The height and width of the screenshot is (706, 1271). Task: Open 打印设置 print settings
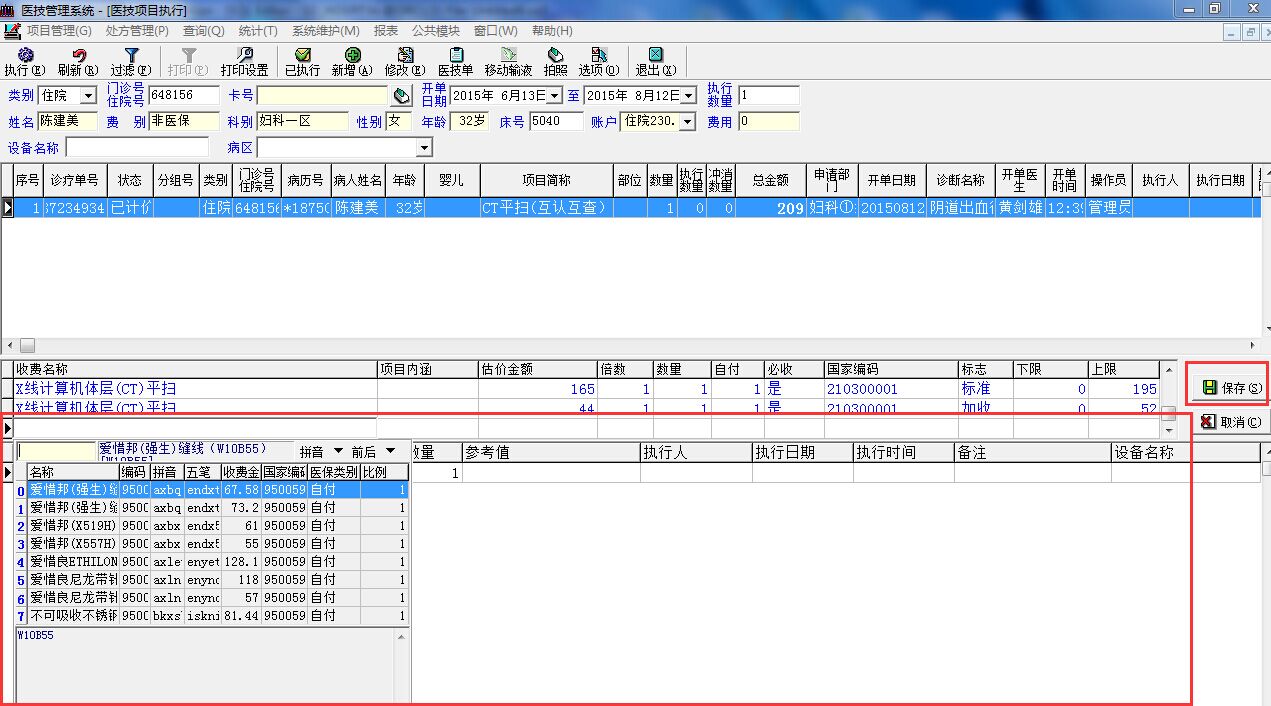click(244, 61)
